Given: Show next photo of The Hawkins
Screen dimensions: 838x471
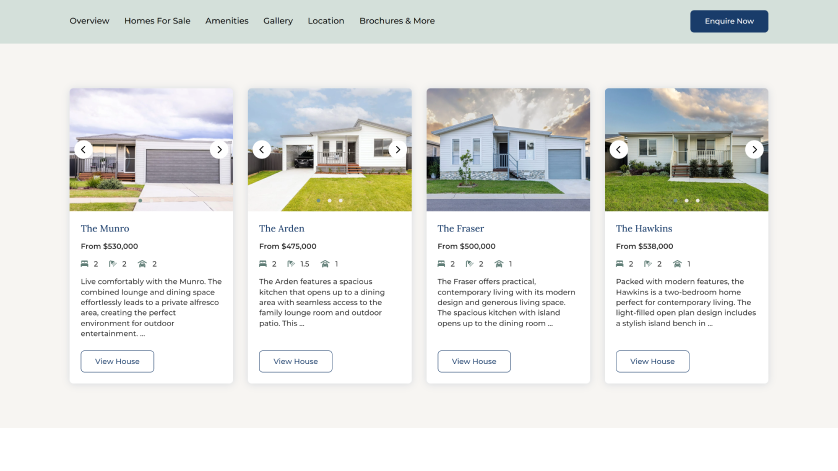Looking at the screenshot, I should [754, 150].
